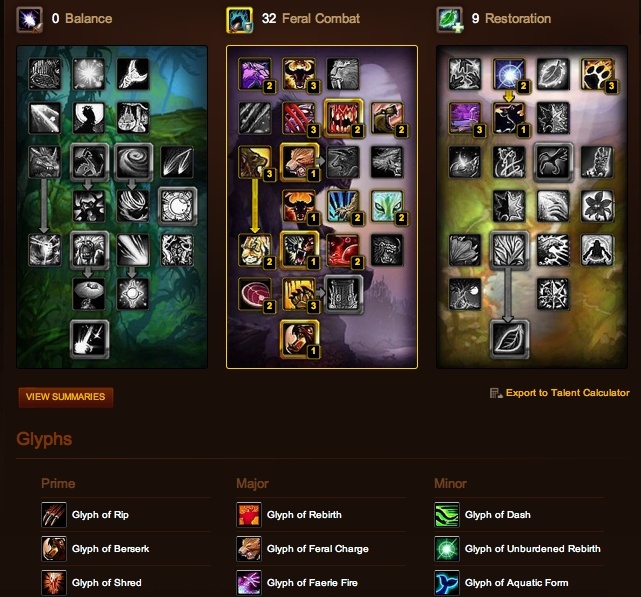The width and height of the screenshot is (641, 597).
Task: Select the paw talent with 3 points in Restoration
Action: click(597, 74)
